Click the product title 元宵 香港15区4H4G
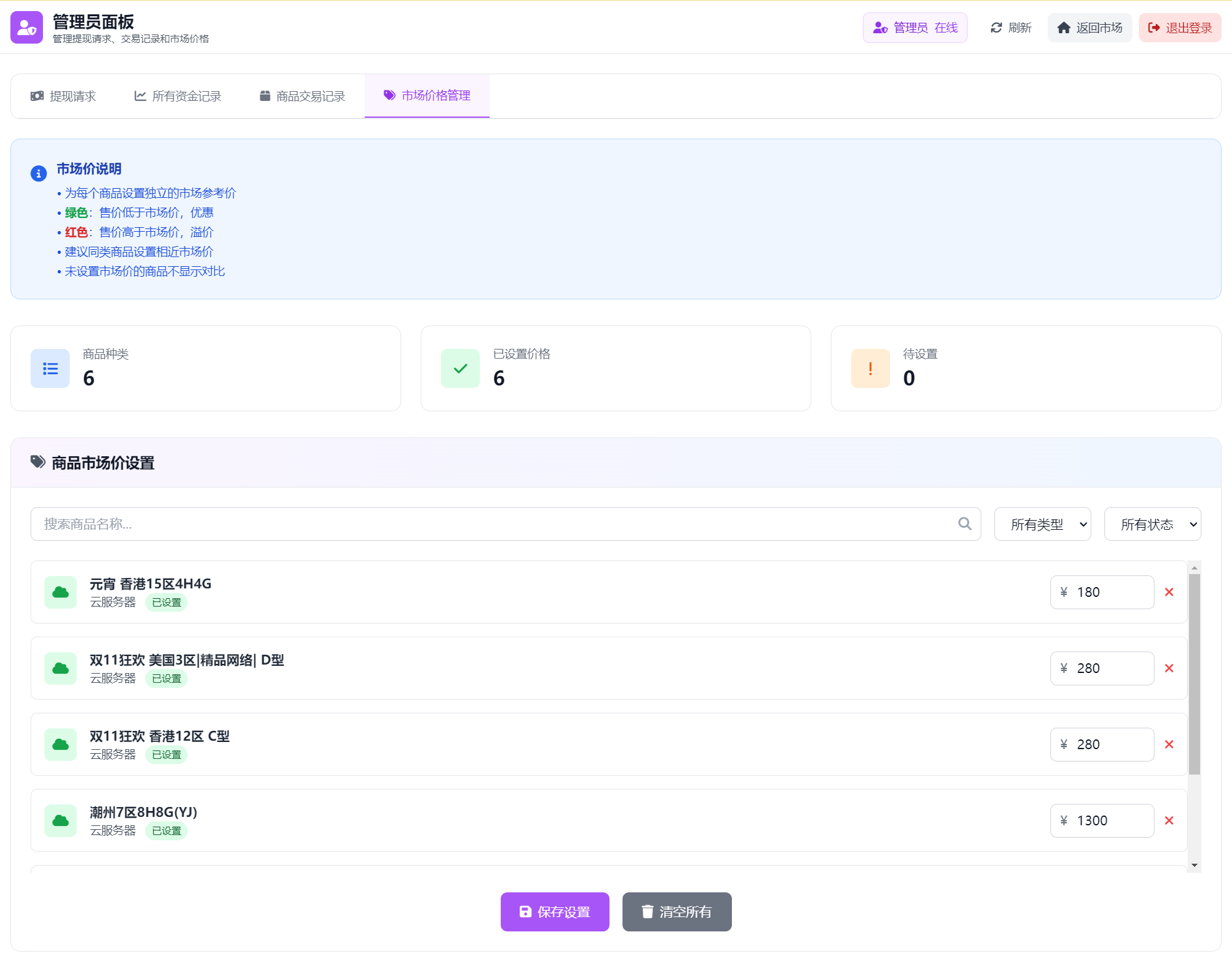 point(150,584)
